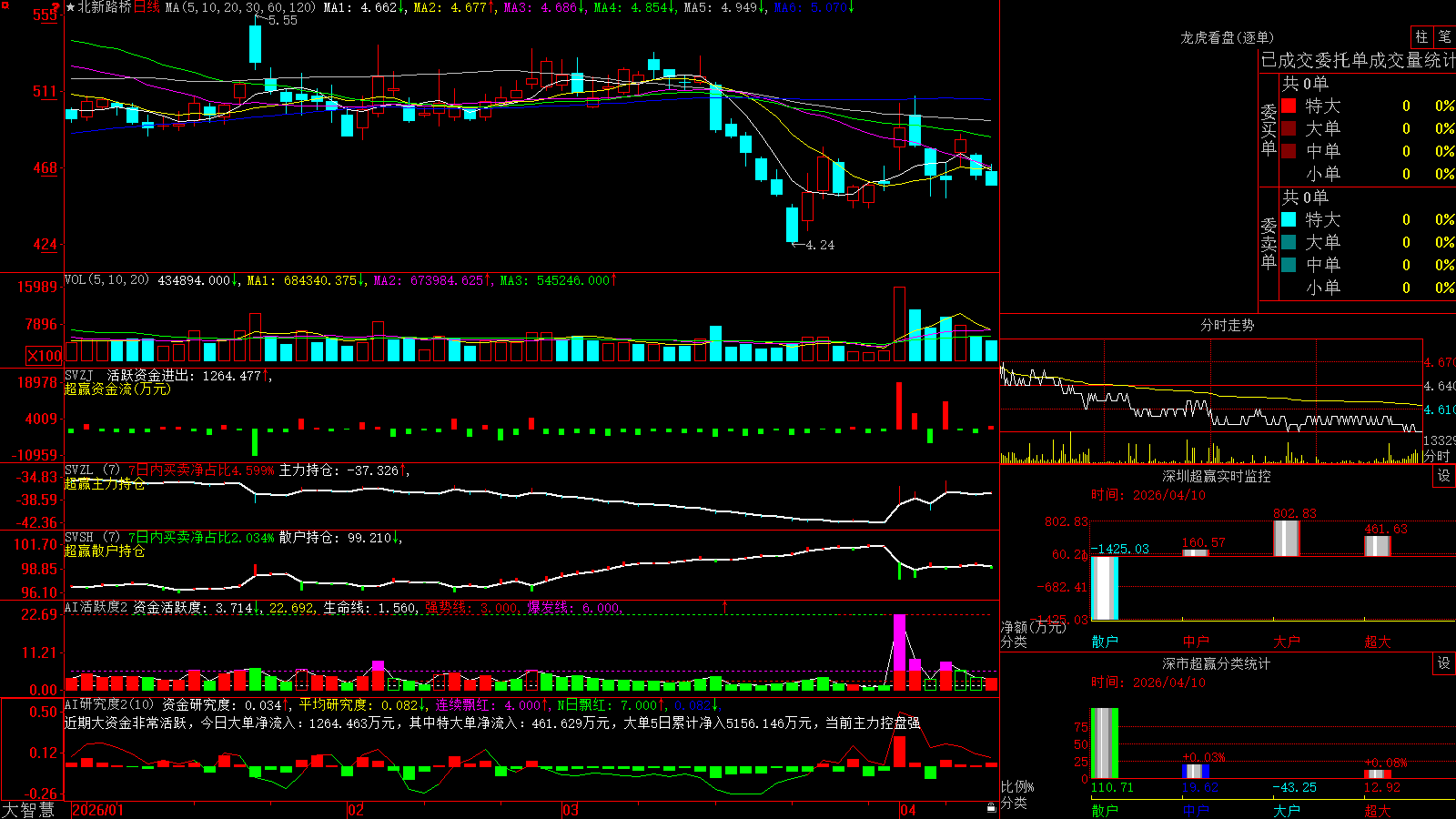1456x819 pixels.
Task: Click the lock icon at the chart's bottom-right
Action: (x=992, y=807)
